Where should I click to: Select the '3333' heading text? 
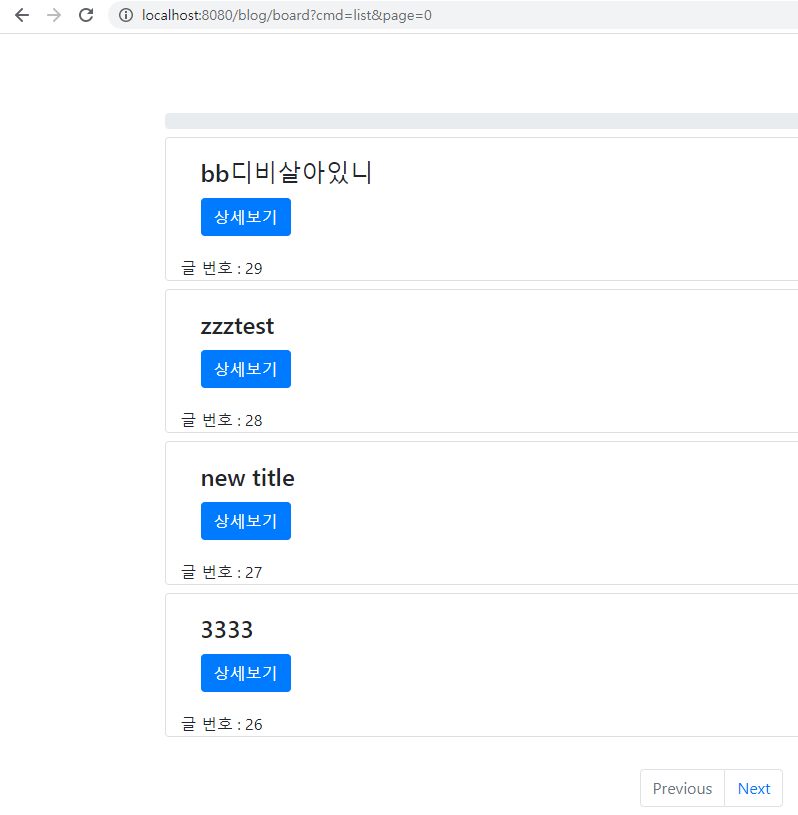[227, 630]
